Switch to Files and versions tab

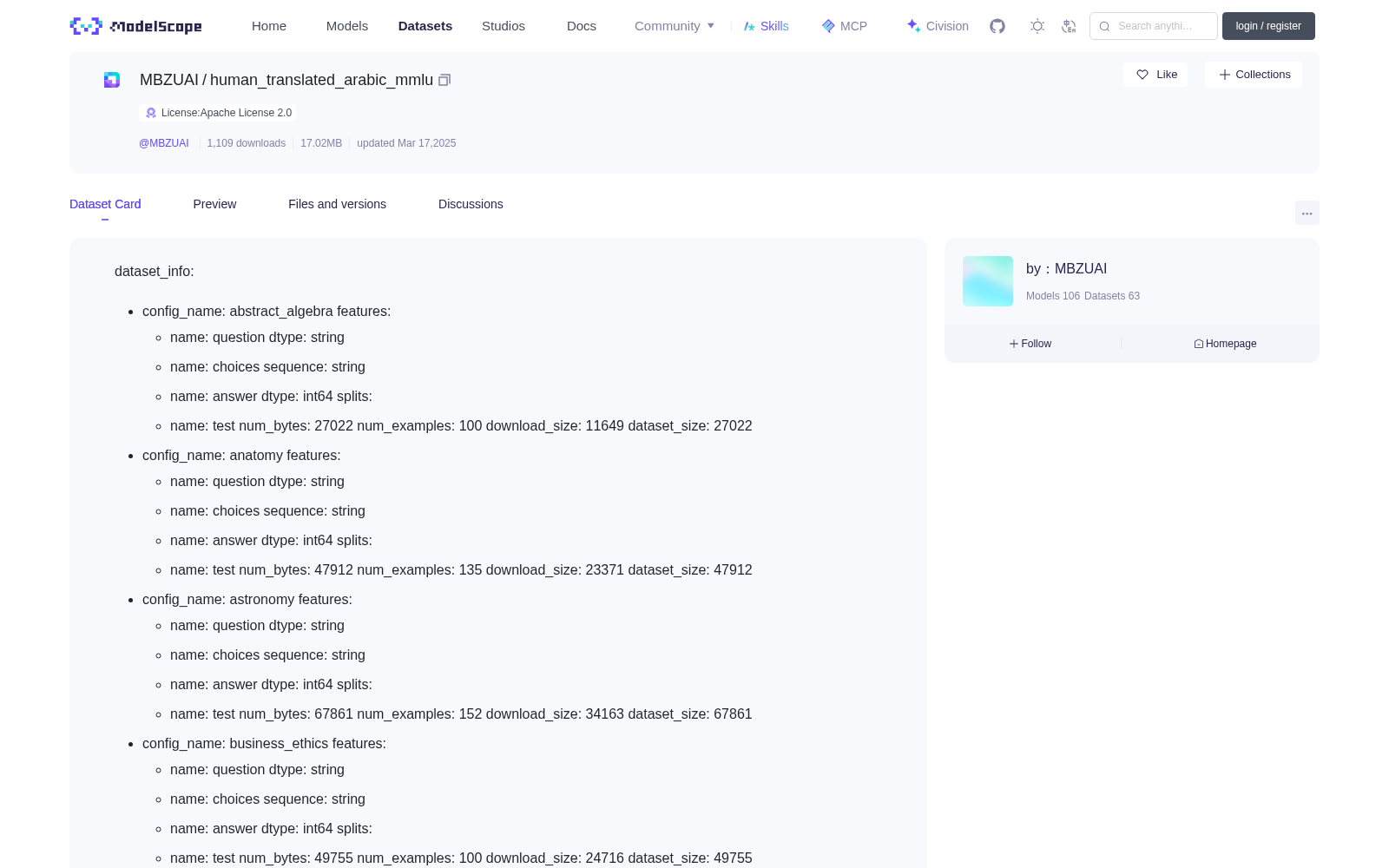(x=337, y=204)
